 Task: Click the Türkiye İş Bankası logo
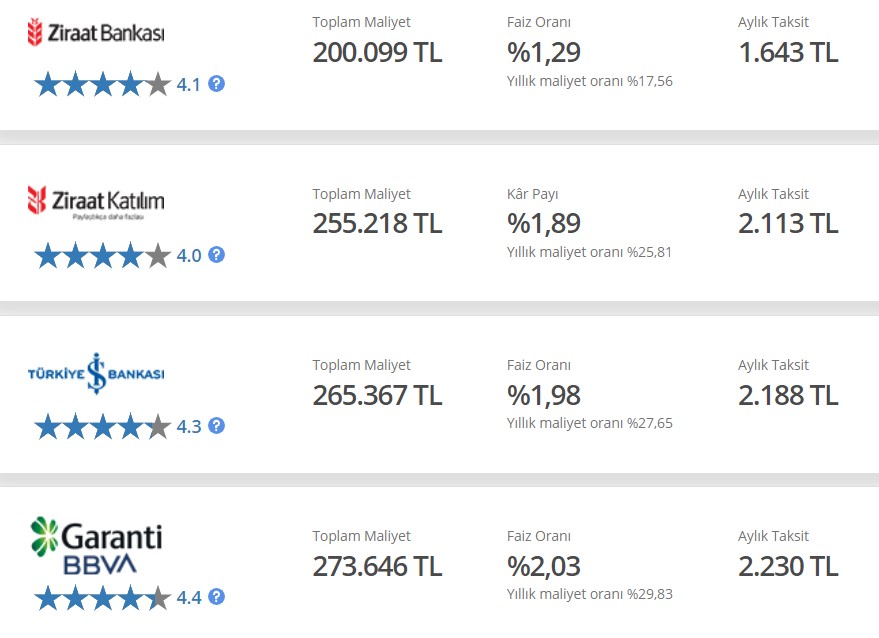[x=96, y=374]
